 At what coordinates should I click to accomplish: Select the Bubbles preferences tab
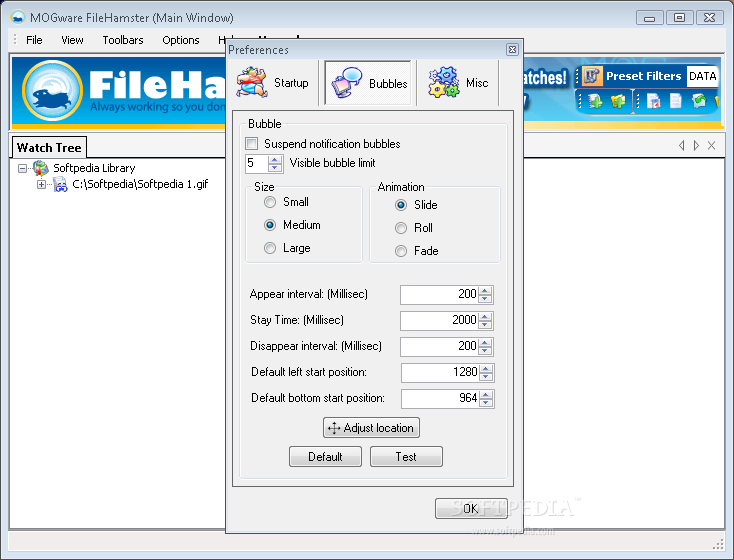[x=368, y=83]
